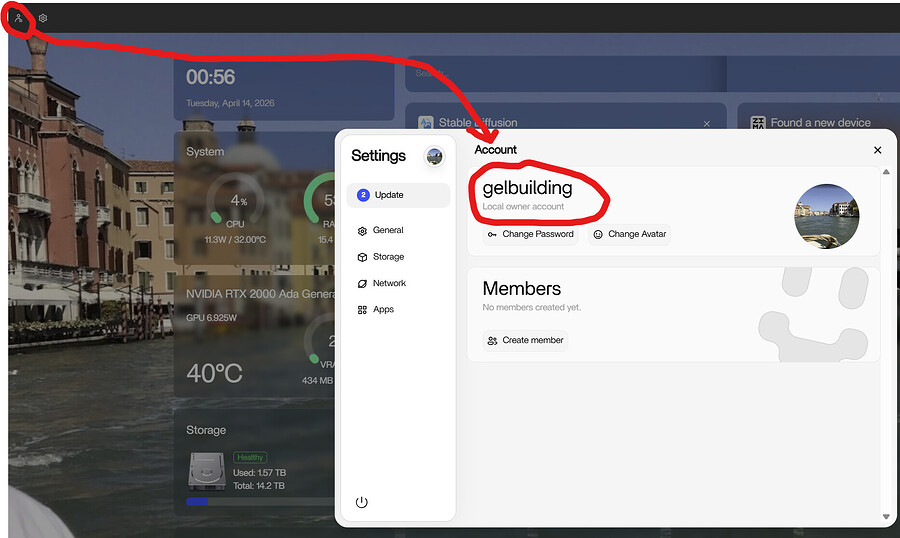
Task: Go to Storage settings
Action: 387,257
